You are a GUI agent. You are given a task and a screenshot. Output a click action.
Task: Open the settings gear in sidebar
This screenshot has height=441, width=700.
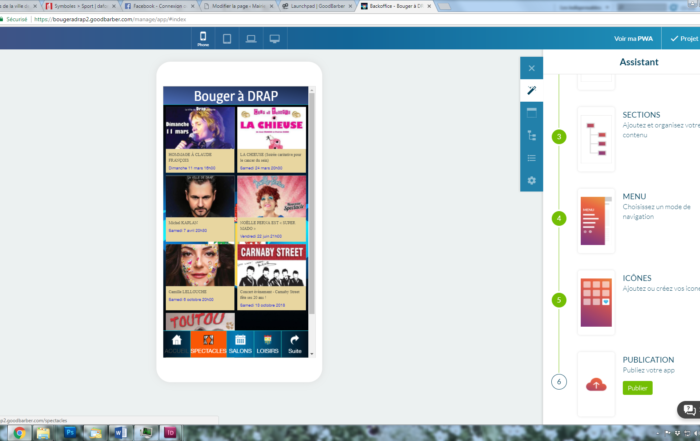[531, 180]
